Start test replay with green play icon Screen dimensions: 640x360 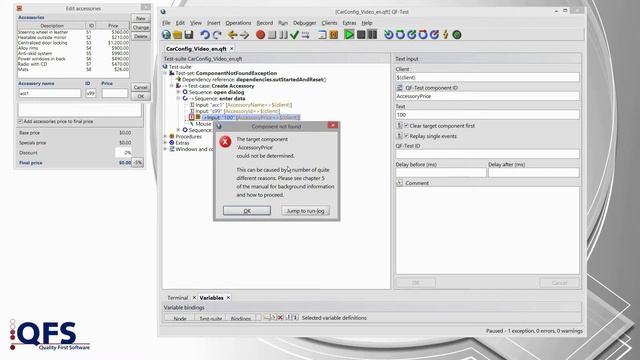(349, 35)
